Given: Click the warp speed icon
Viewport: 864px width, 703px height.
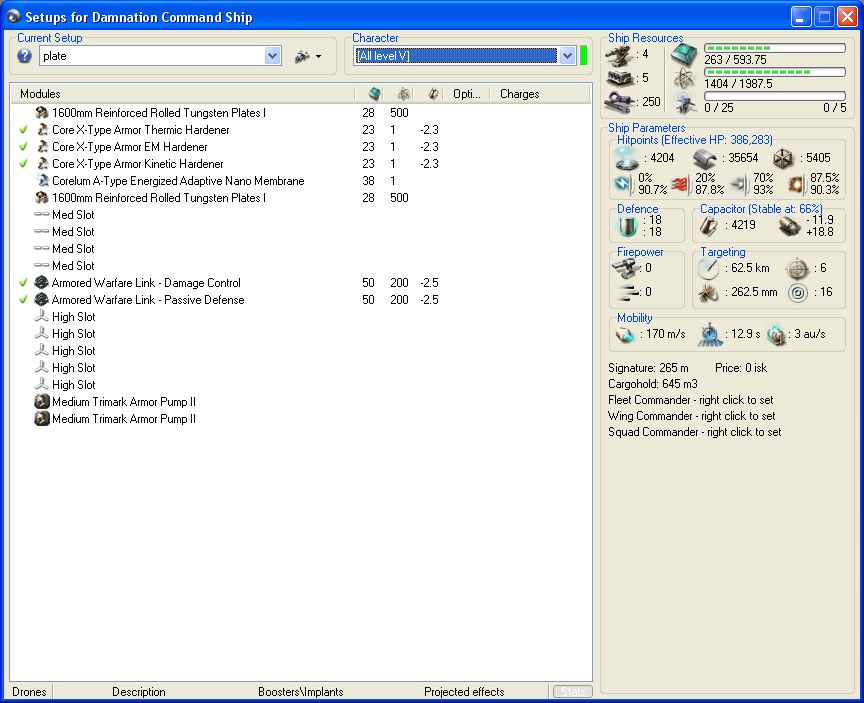Looking at the screenshot, I should (776, 334).
